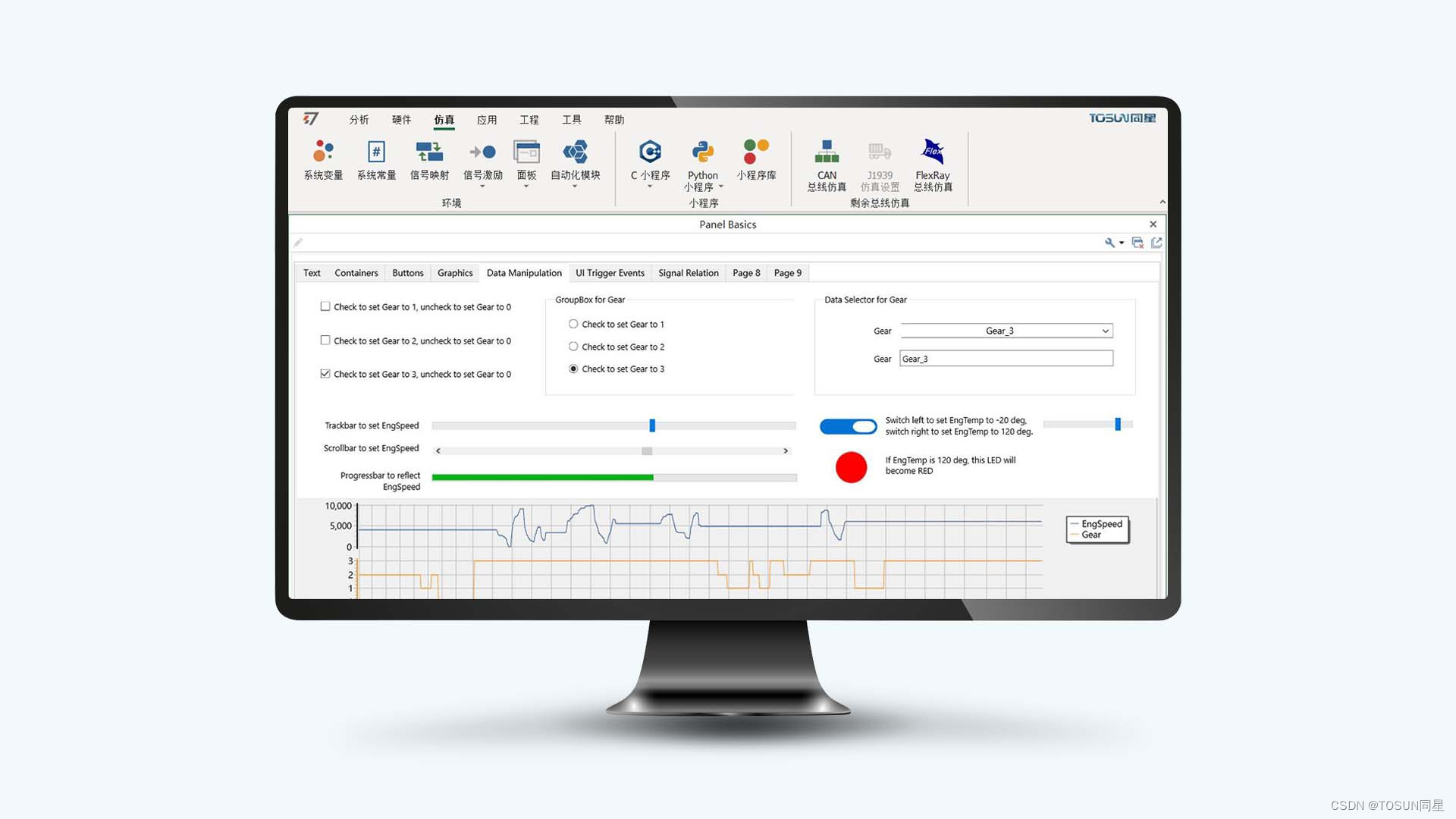Click the EngSpeed scrollbar thumb
The image size is (1456, 819).
pos(647,450)
